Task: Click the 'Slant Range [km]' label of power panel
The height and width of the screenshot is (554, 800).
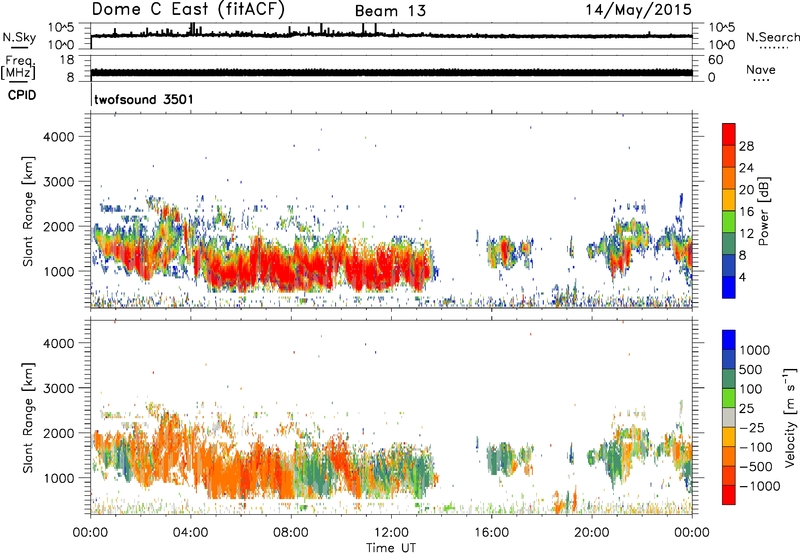Action: tap(28, 212)
